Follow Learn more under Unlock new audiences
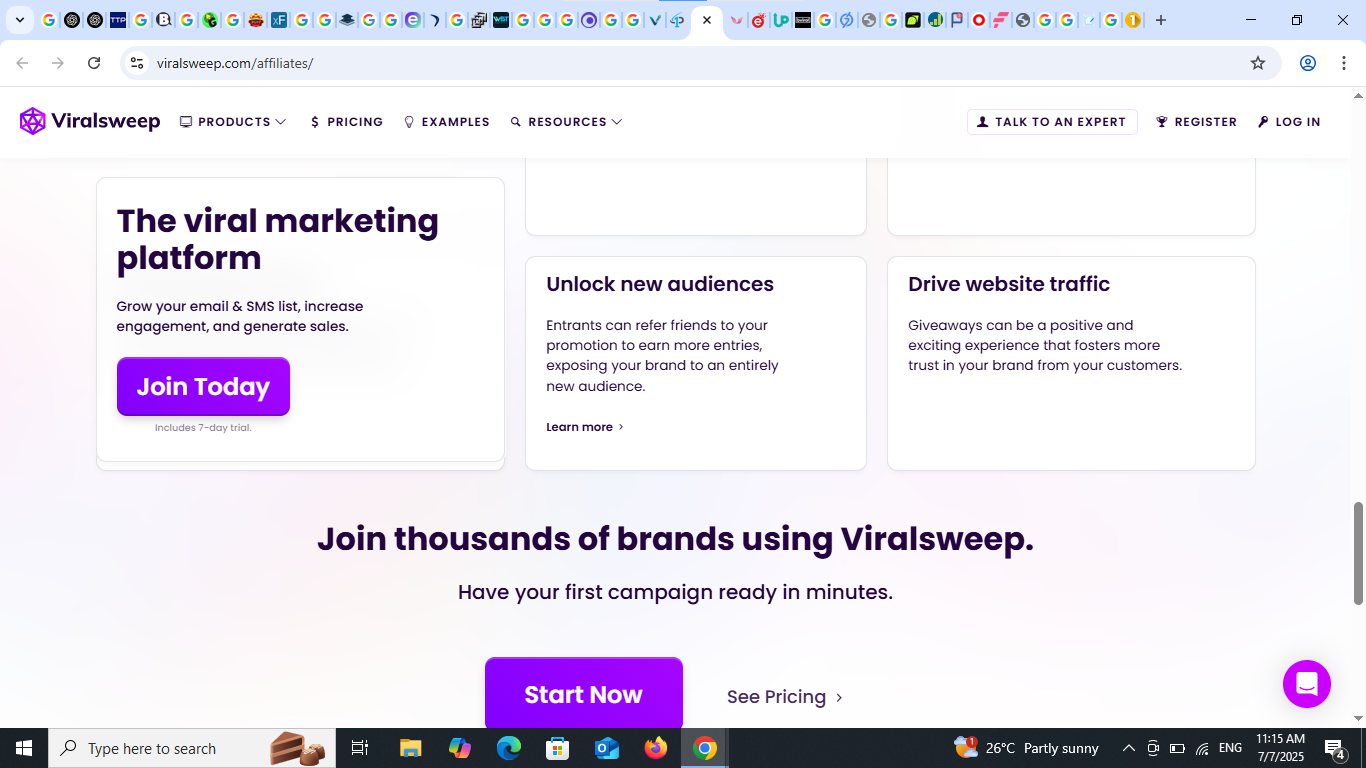Image resolution: width=1366 pixels, height=768 pixels. (585, 427)
